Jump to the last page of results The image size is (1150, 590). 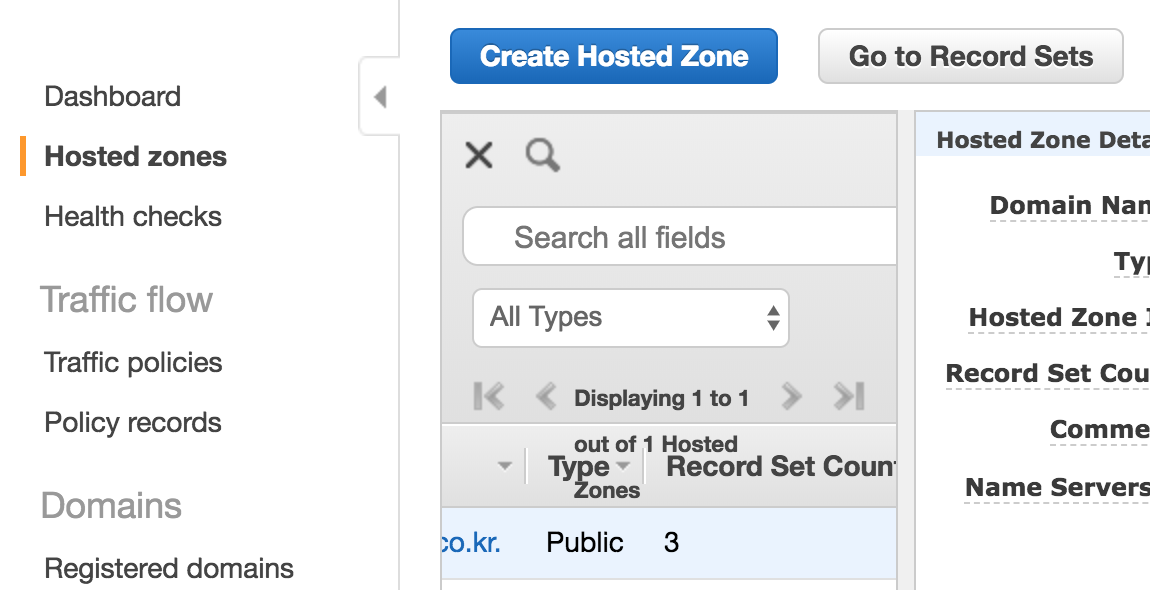pos(849,397)
